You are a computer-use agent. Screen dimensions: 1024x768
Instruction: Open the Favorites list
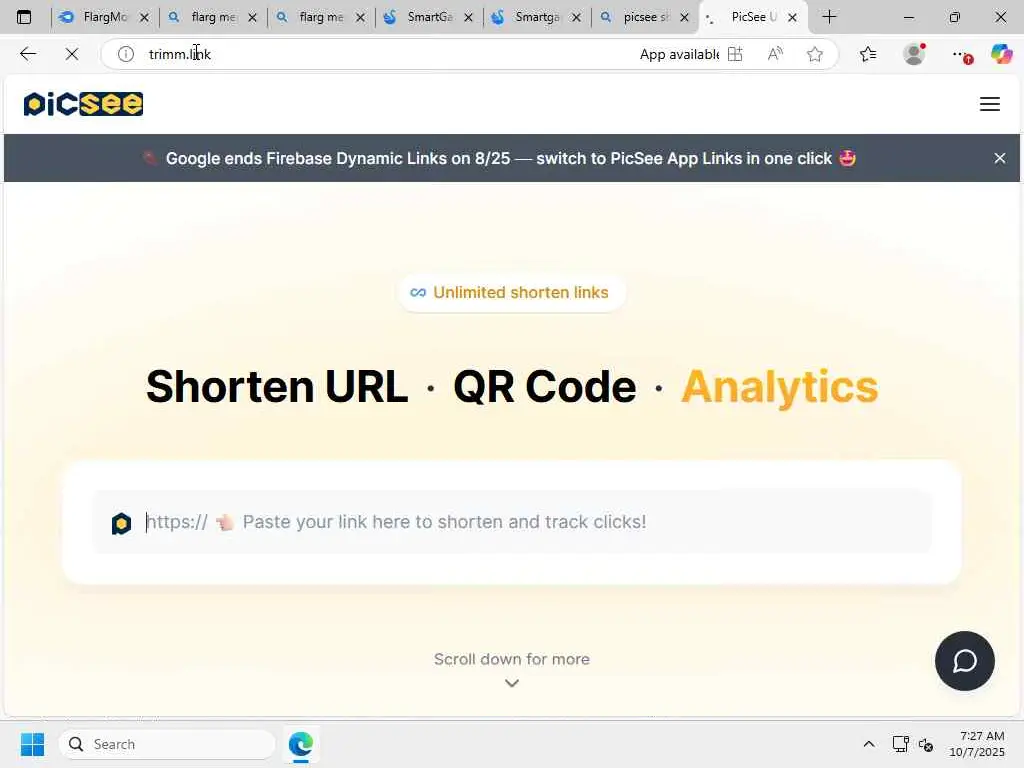coord(868,54)
